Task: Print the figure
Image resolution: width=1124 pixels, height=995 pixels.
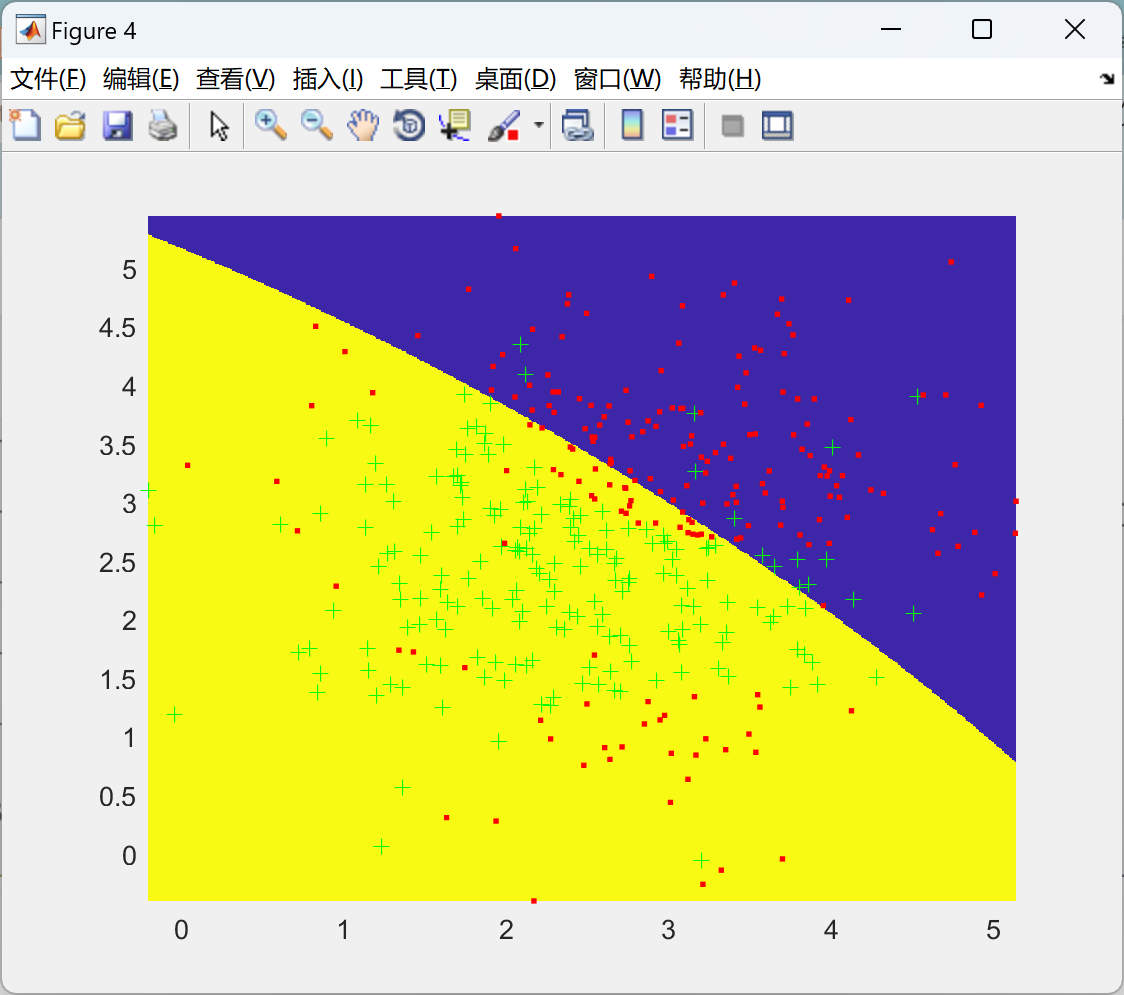Action: point(163,125)
